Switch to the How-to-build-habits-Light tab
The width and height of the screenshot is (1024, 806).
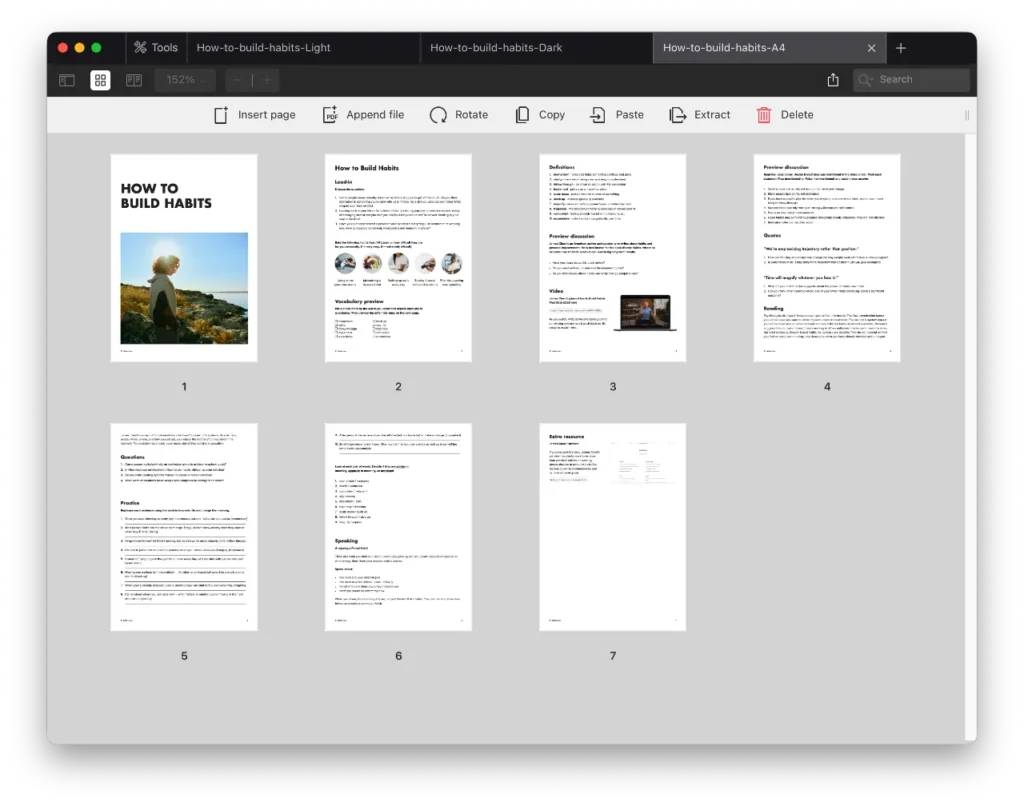point(262,47)
